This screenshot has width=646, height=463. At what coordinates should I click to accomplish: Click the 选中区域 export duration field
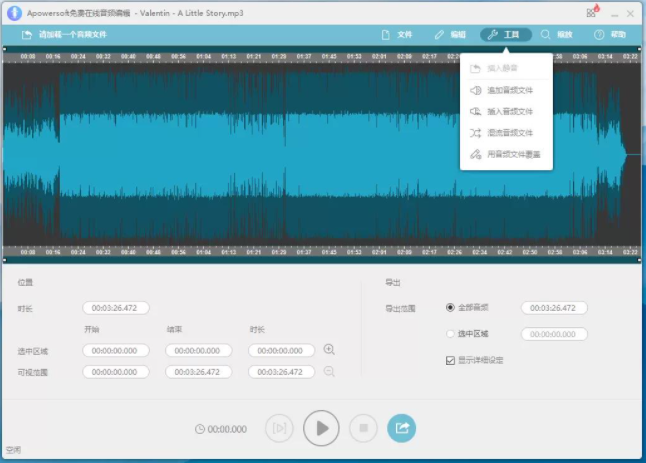click(x=554, y=334)
